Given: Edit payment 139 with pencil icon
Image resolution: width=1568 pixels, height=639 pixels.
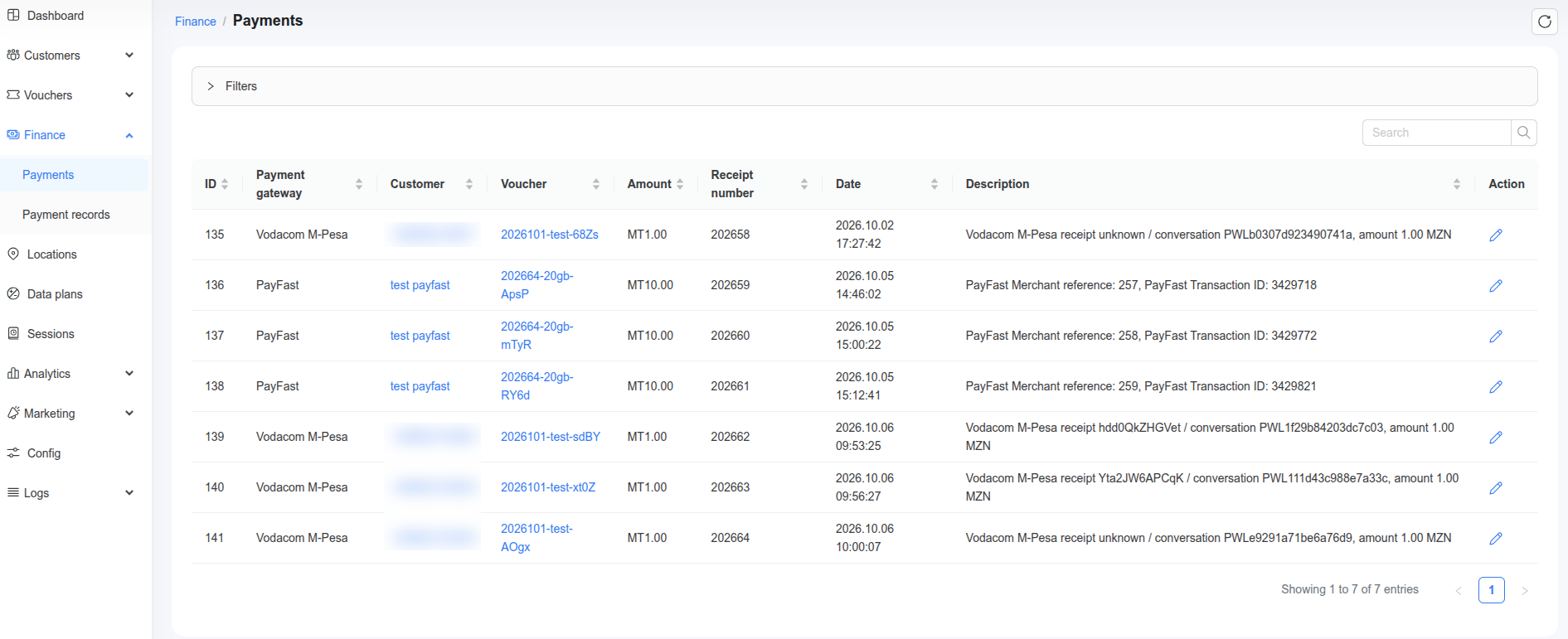Looking at the screenshot, I should (x=1496, y=438).
